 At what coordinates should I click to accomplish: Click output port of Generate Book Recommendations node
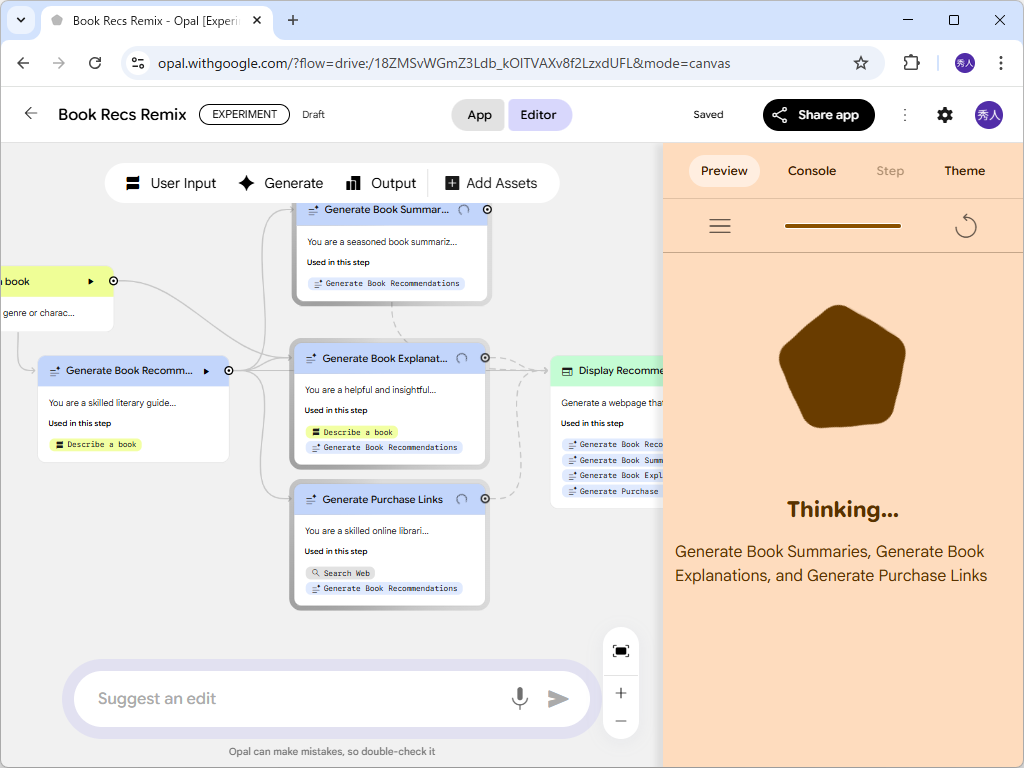click(x=229, y=371)
